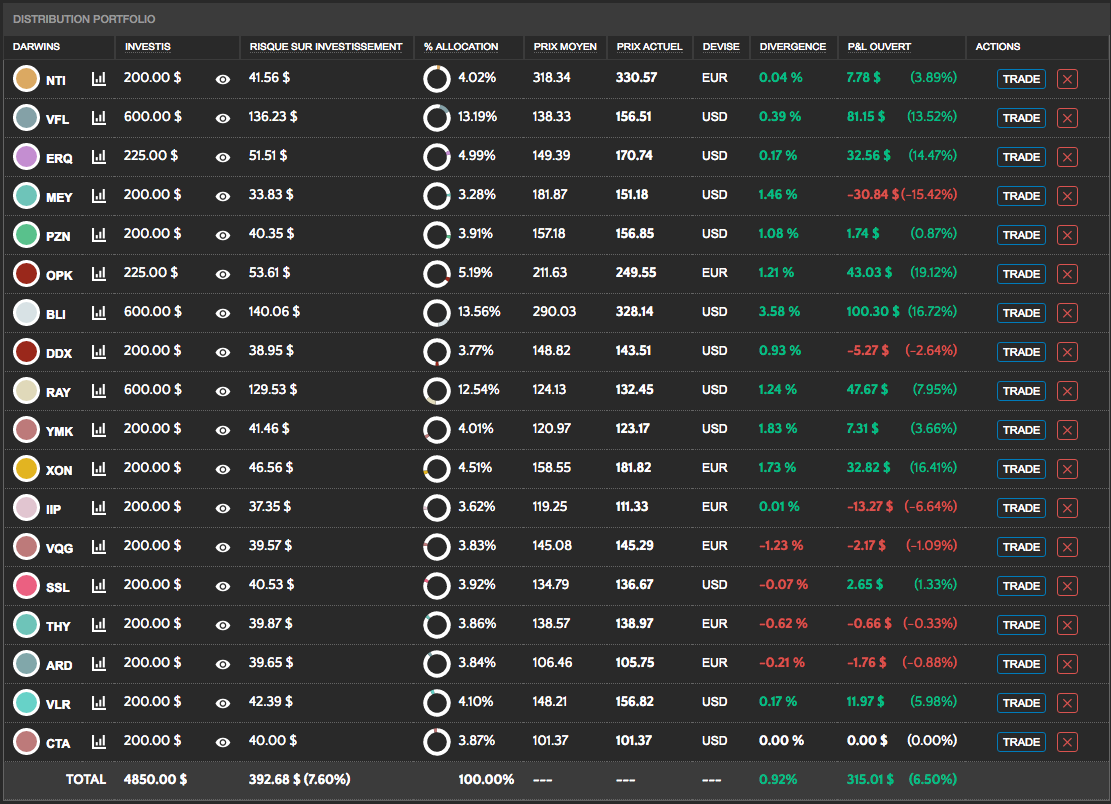Click the chart icon next to XON
This screenshot has width=1111, height=804.
pos(98,468)
